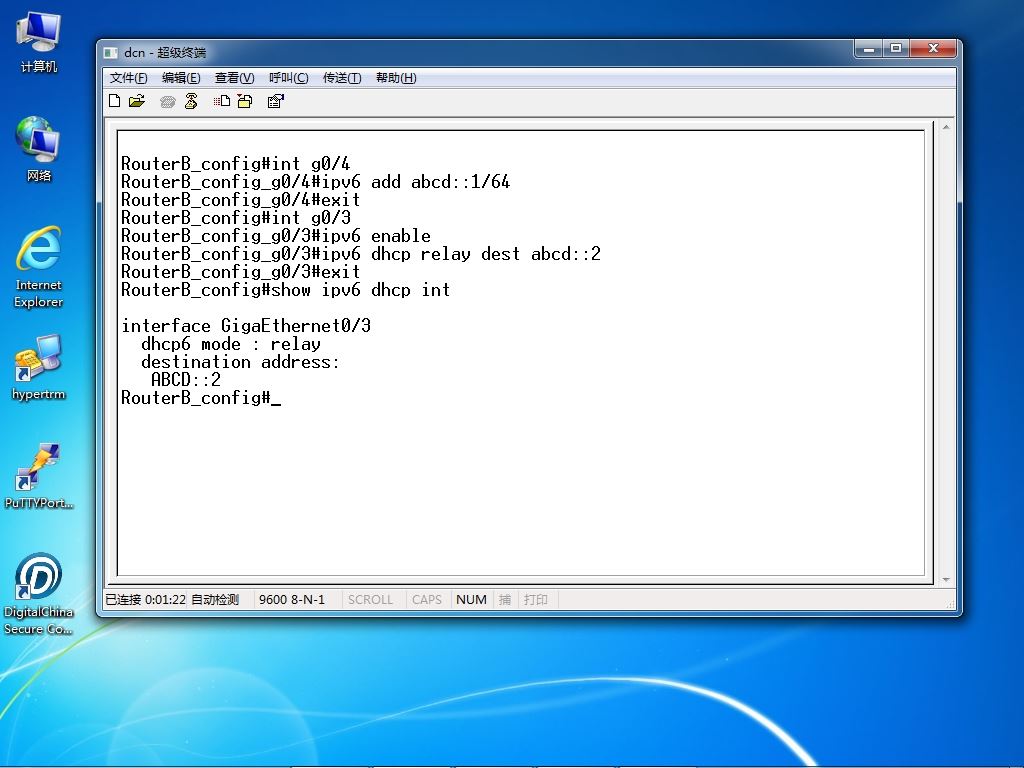Click the 'ipv6 add abcd::1/64' command line

tap(315, 182)
